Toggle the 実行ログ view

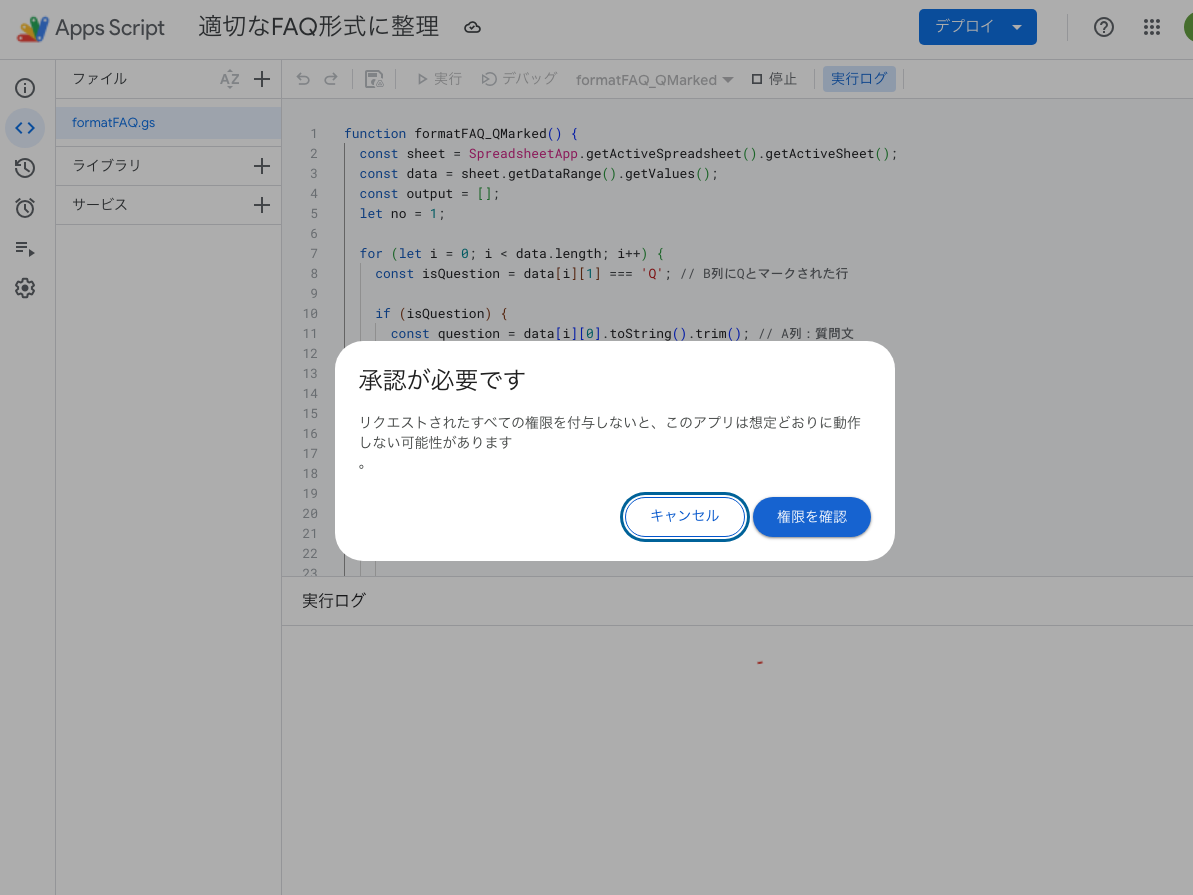pos(859,78)
